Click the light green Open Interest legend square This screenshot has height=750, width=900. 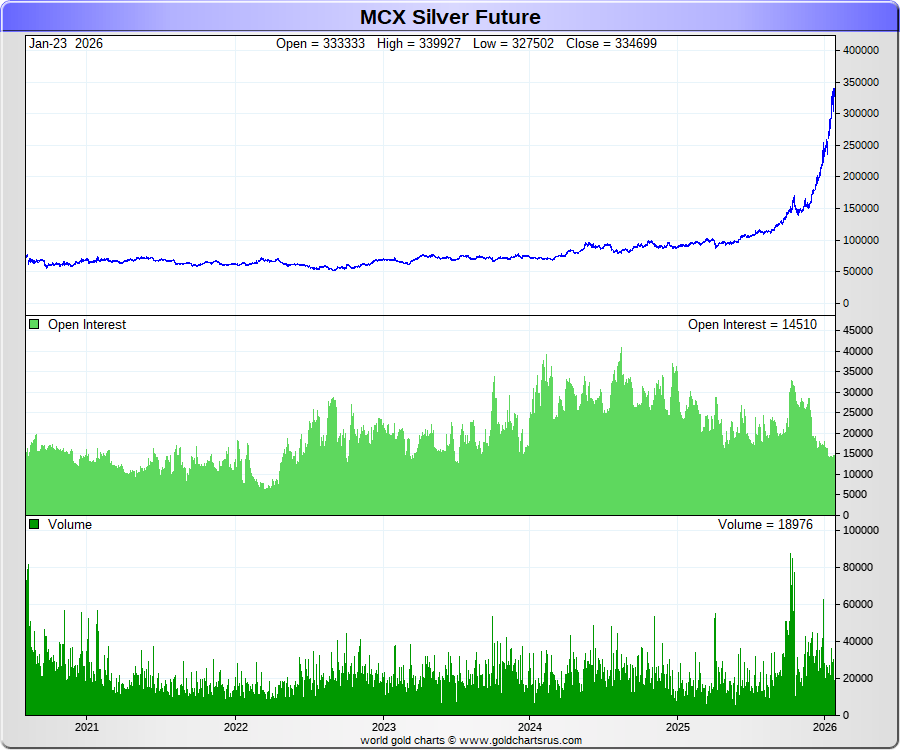34,324
